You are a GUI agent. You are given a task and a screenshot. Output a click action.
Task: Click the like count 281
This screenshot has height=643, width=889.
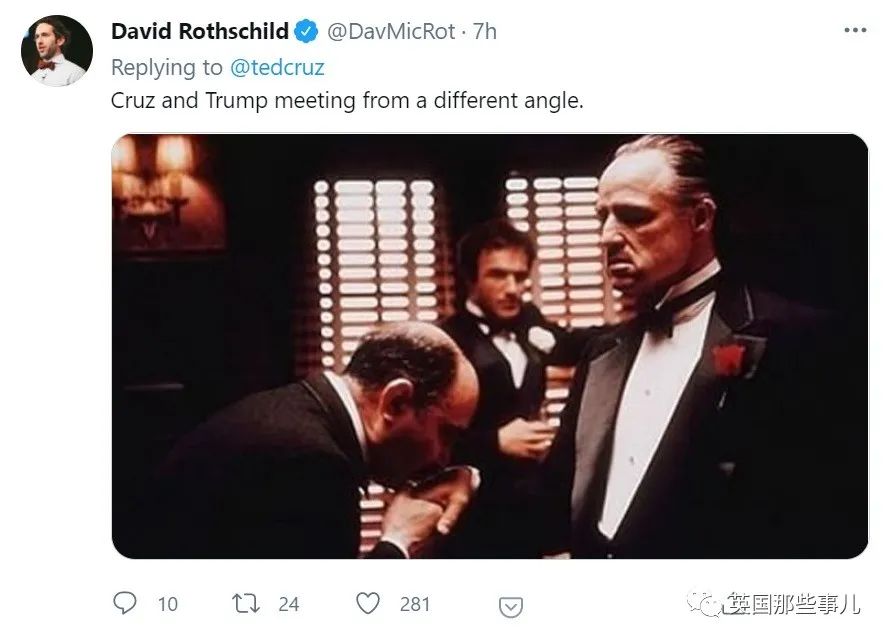click(414, 604)
